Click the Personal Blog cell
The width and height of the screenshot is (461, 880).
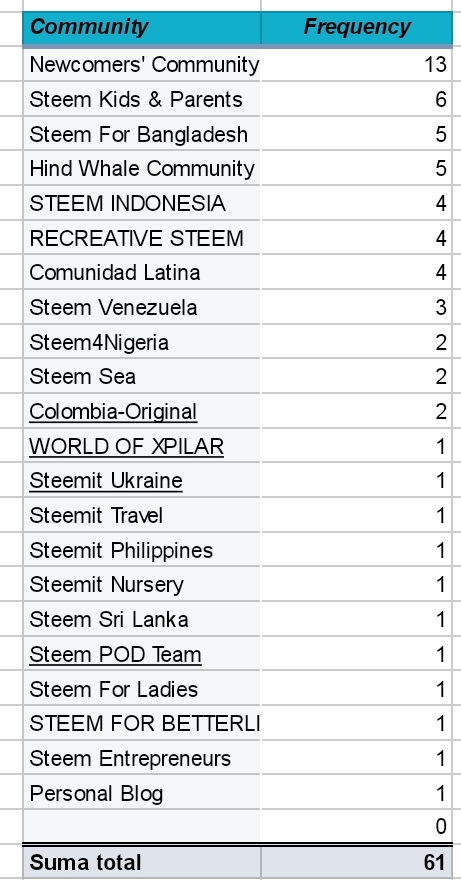click(x=142, y=793)
